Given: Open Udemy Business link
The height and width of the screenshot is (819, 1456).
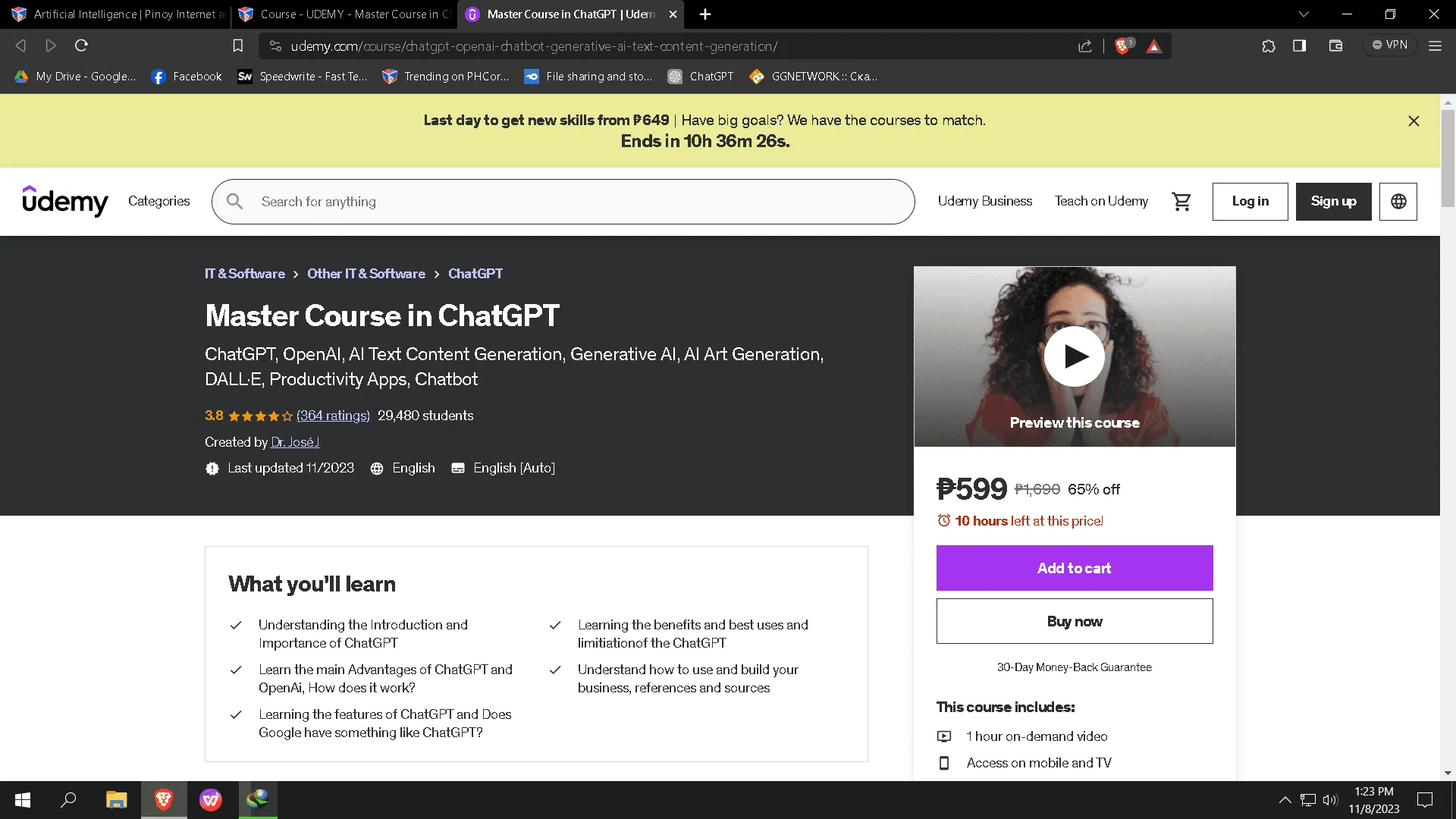Looking at the screenshot, I should point(985,201).
